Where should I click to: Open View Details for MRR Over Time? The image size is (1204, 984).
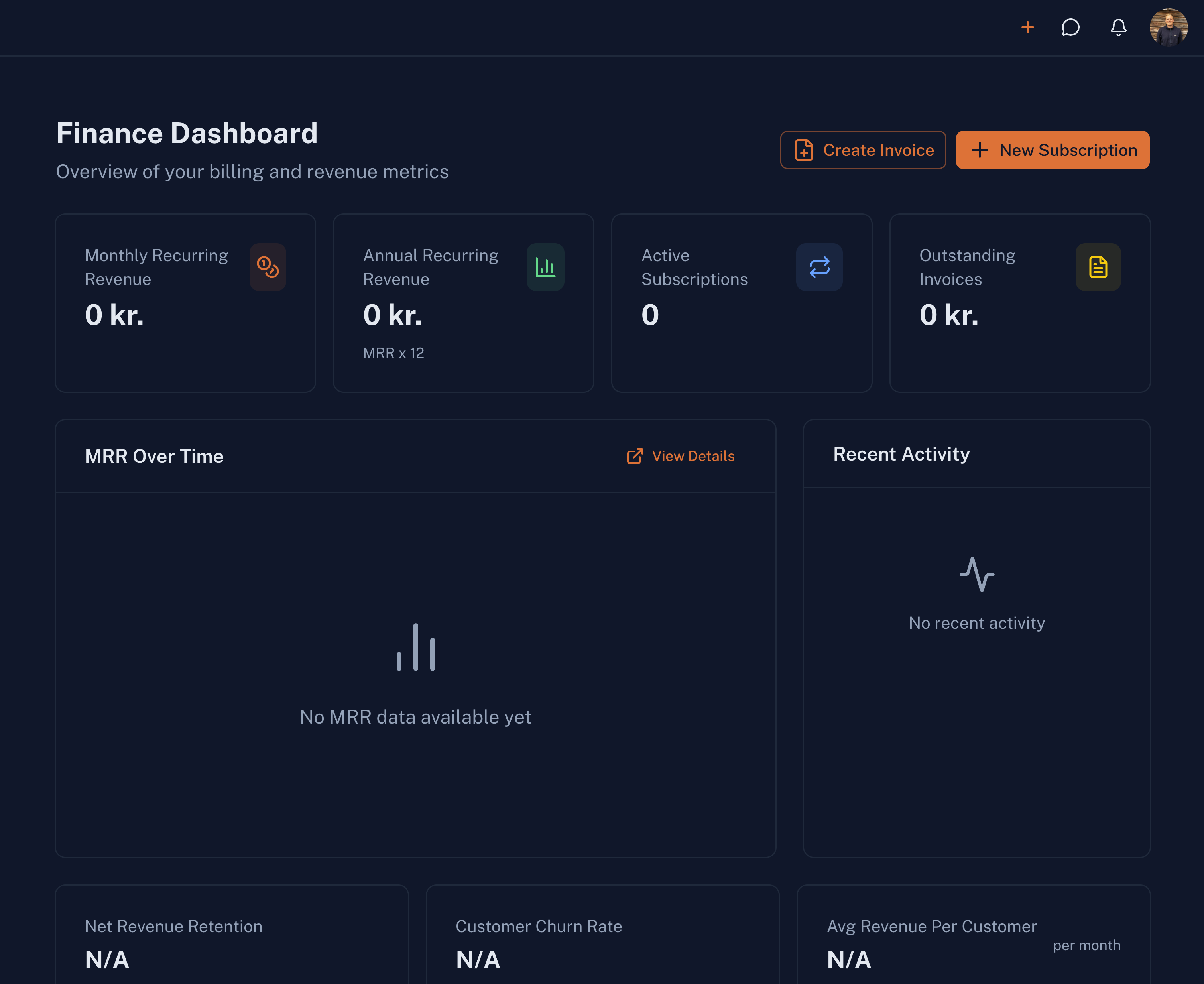point(680,456)
